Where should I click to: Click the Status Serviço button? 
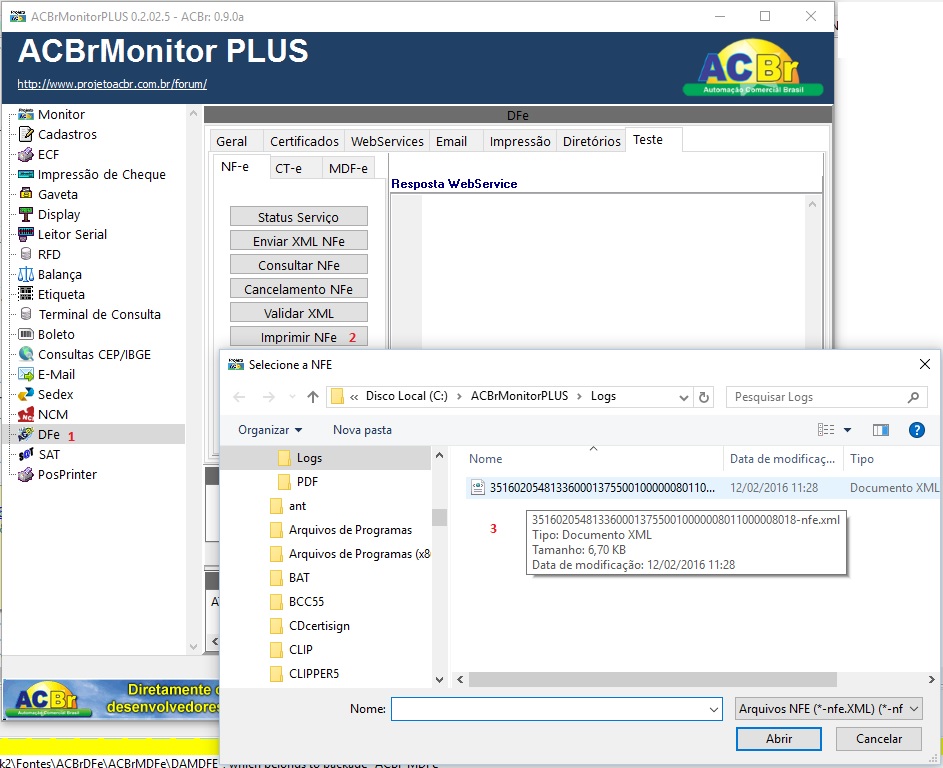[298, 217]
